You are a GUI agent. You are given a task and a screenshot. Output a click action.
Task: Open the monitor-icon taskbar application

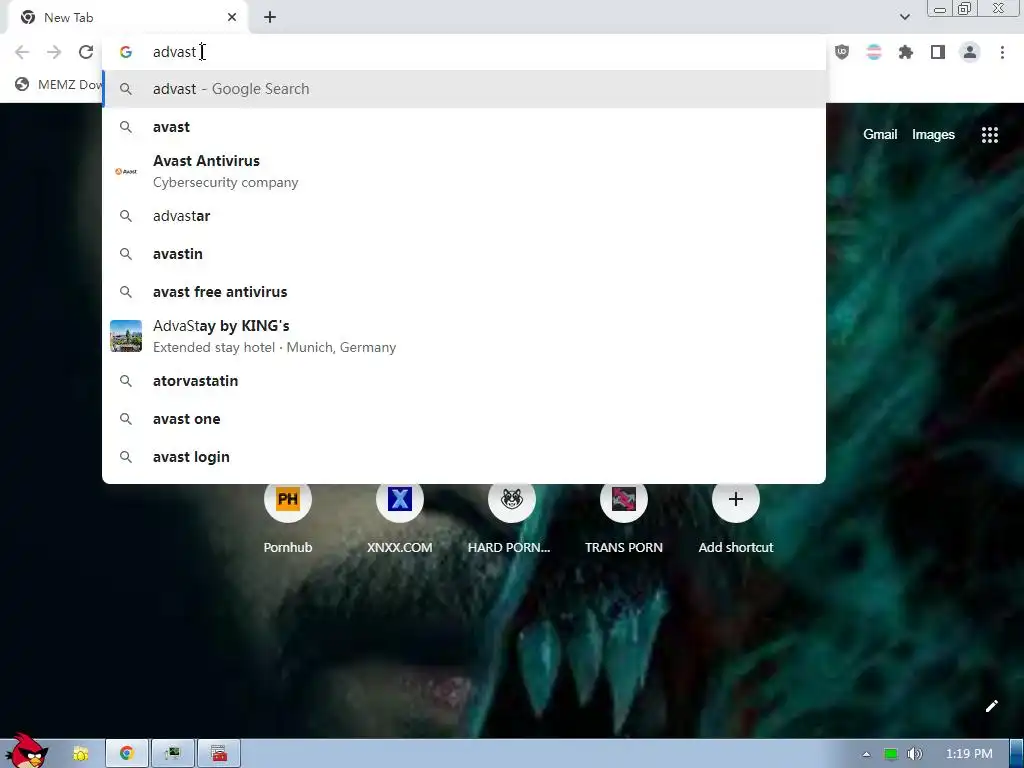click(172, 754)
